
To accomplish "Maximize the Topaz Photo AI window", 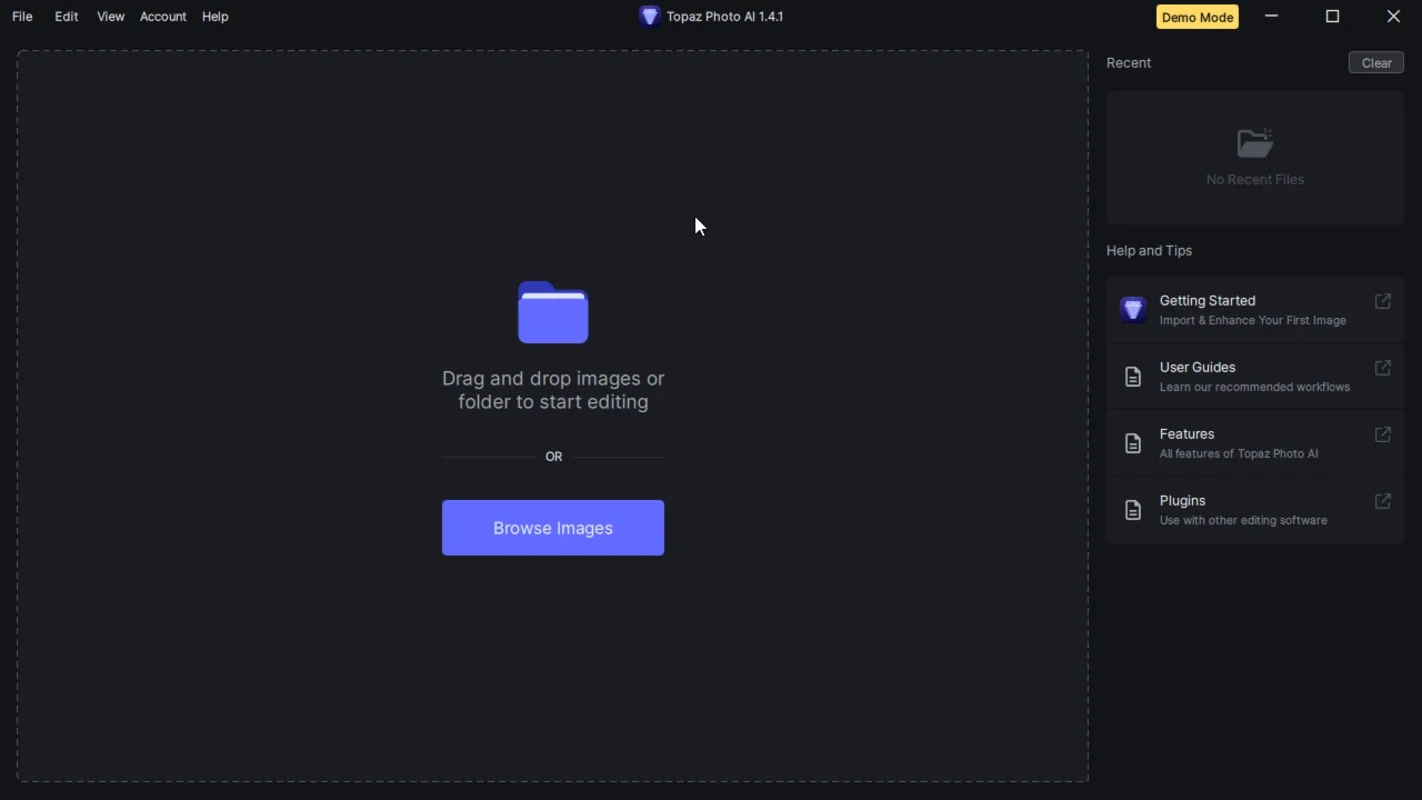I will pos(1332,16).
